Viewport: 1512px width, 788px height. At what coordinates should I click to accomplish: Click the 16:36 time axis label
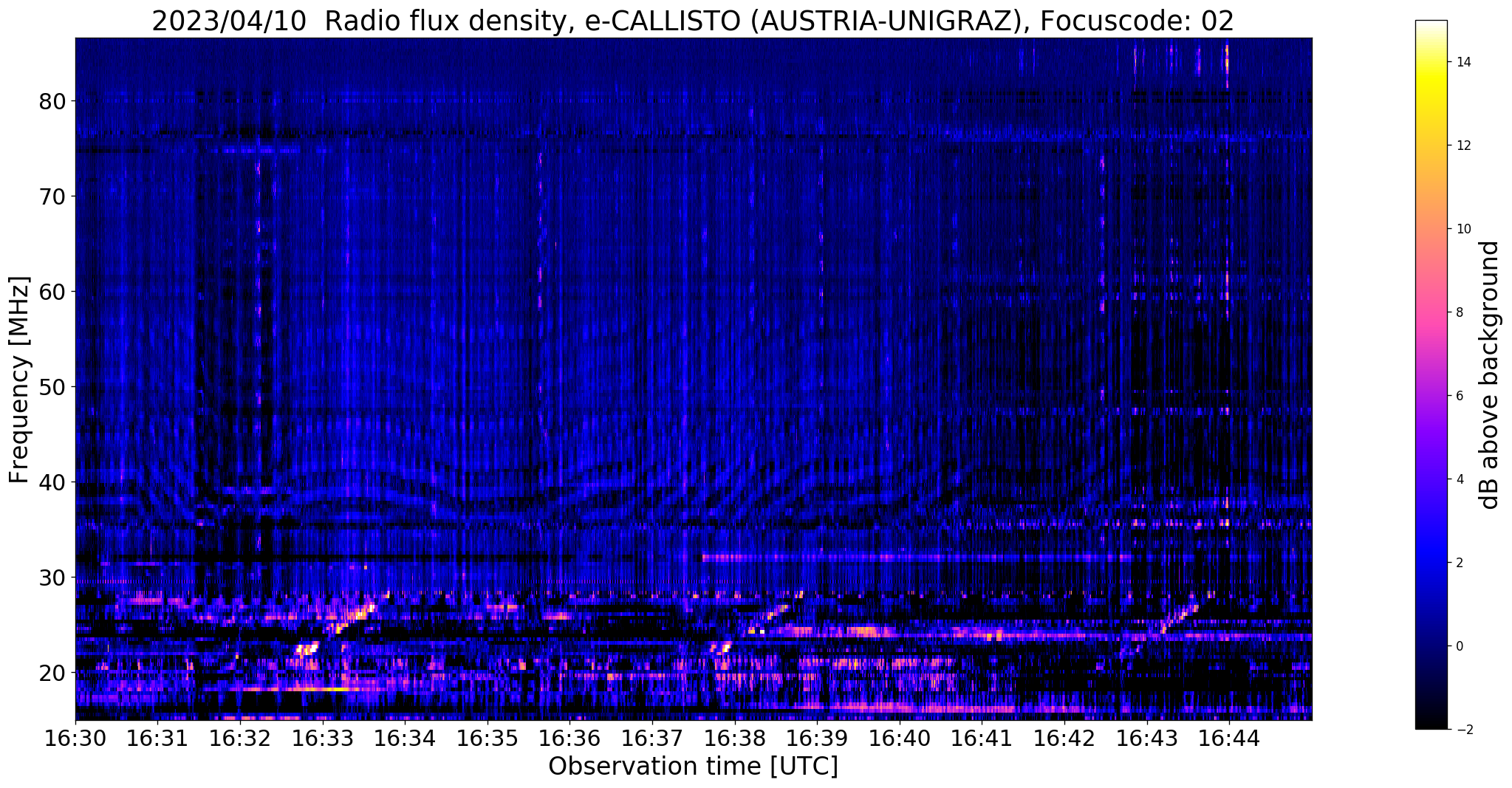point(569,739)
